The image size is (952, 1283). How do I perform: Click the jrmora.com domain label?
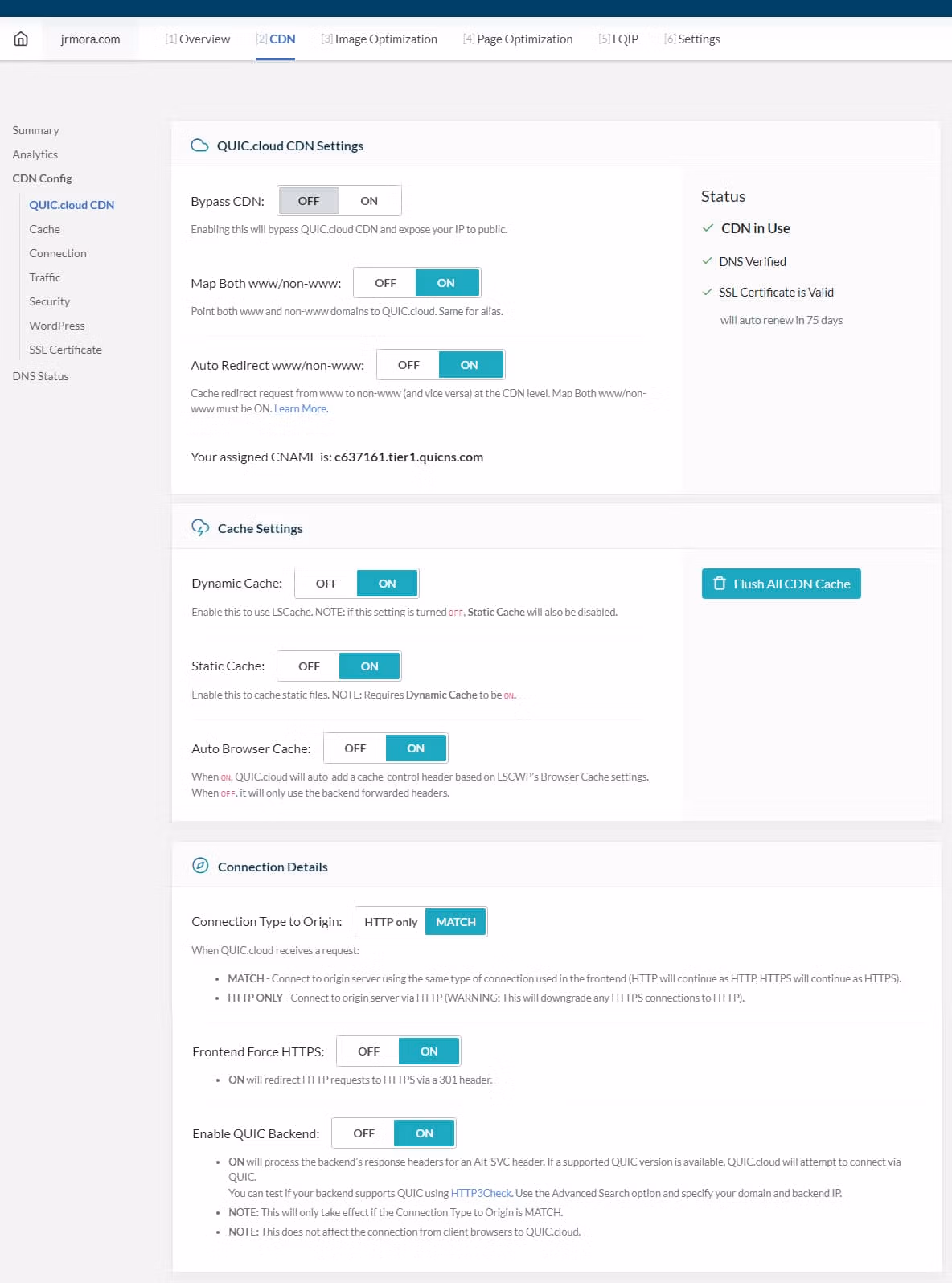[x=90, y=39]
